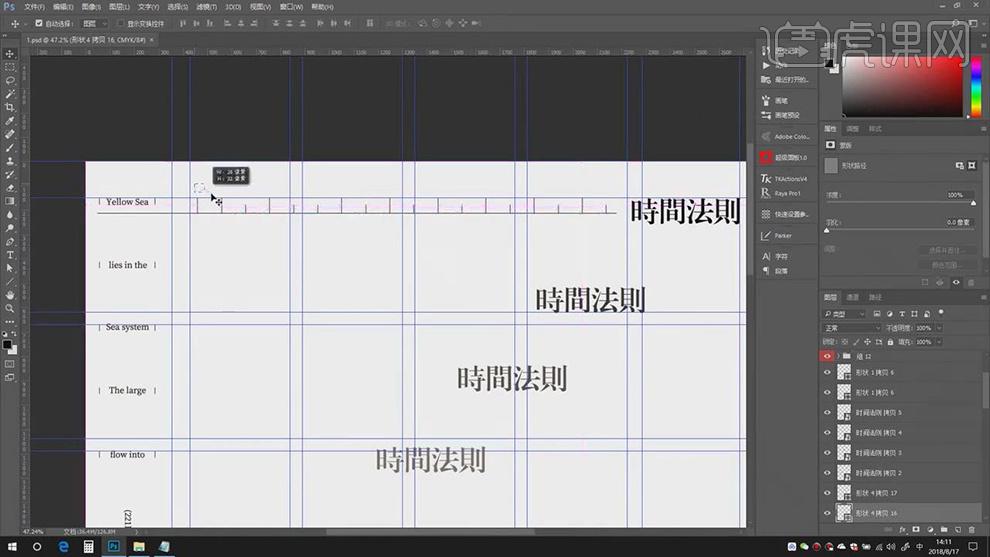Select the Lasso tool
The height and width of the screenshot is (557, 990).
pyautogui.click(x=9, y=80)
